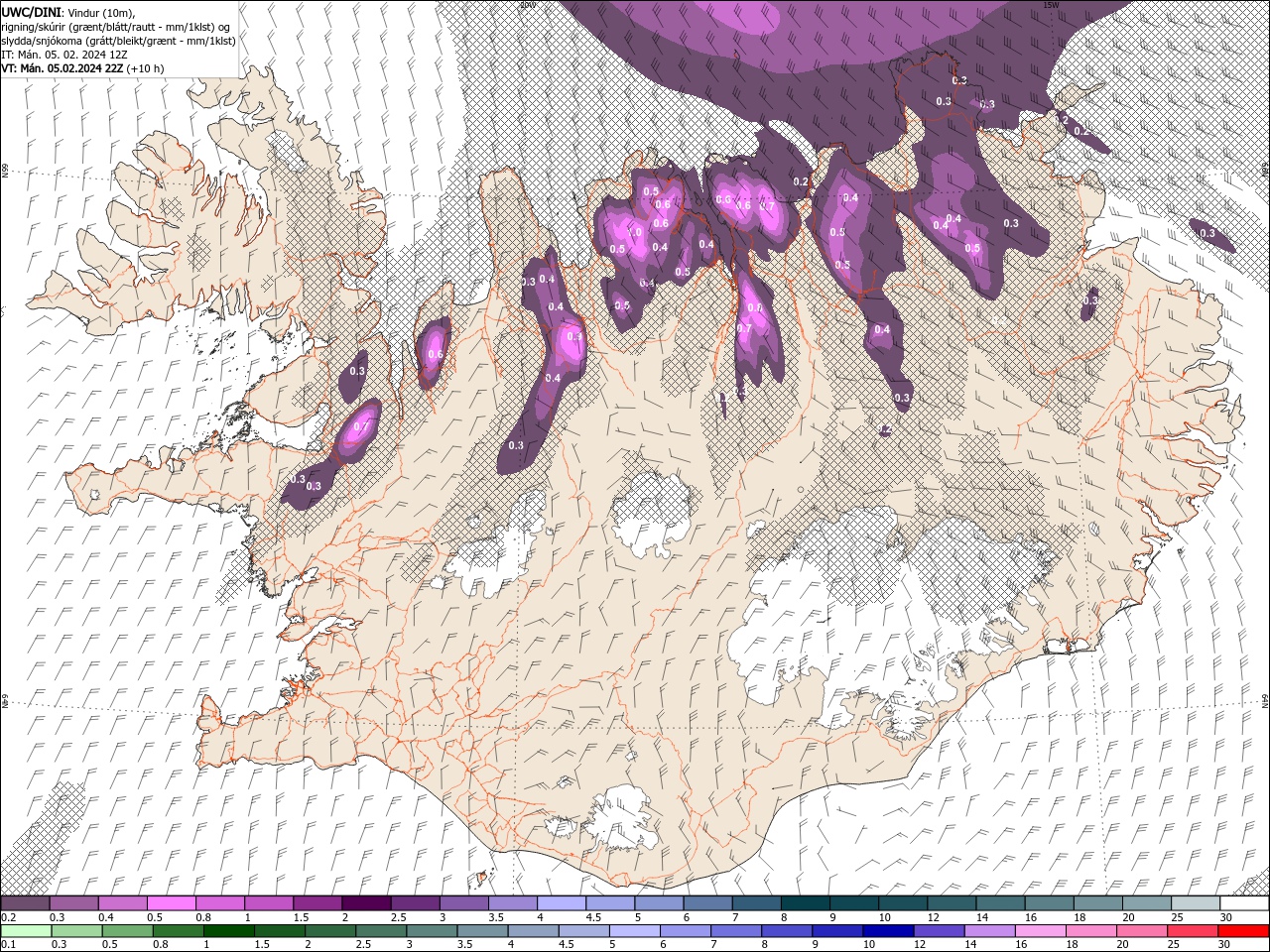Click the 'slydda/snjókoma' legend description line

[118, 41]
